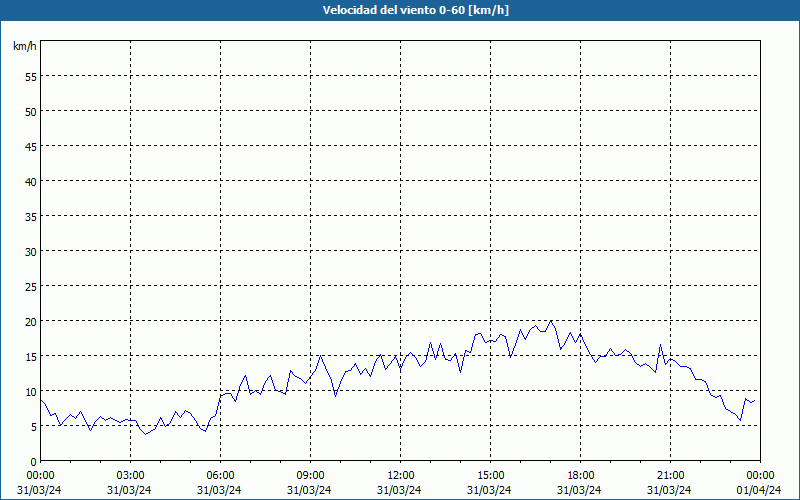Select the "50" y-axis tick label
Screen dimensions: 800x500
[31, 111]
